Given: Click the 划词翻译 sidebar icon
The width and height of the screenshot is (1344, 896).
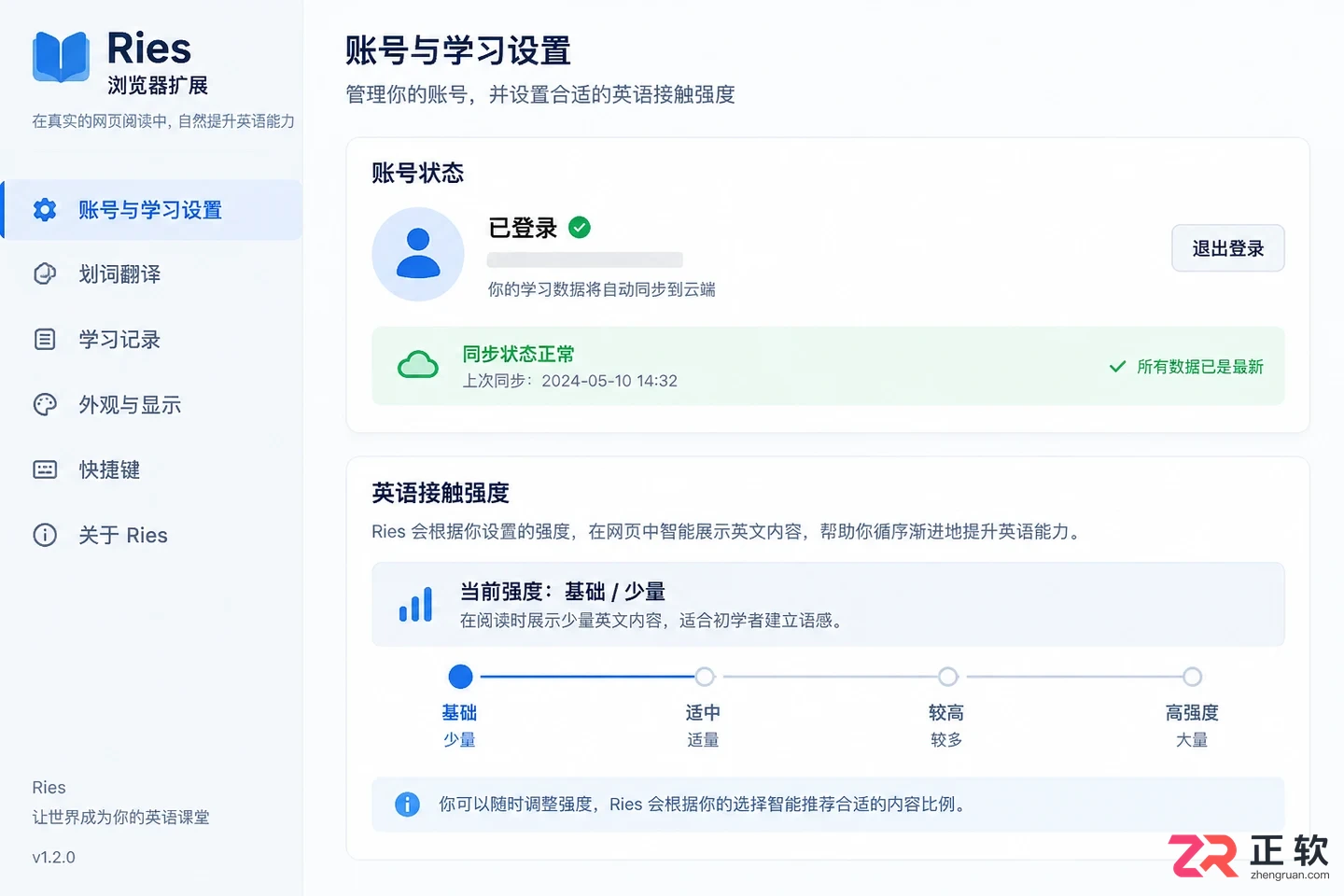Looking at the screenshot, I should (45, 274).
